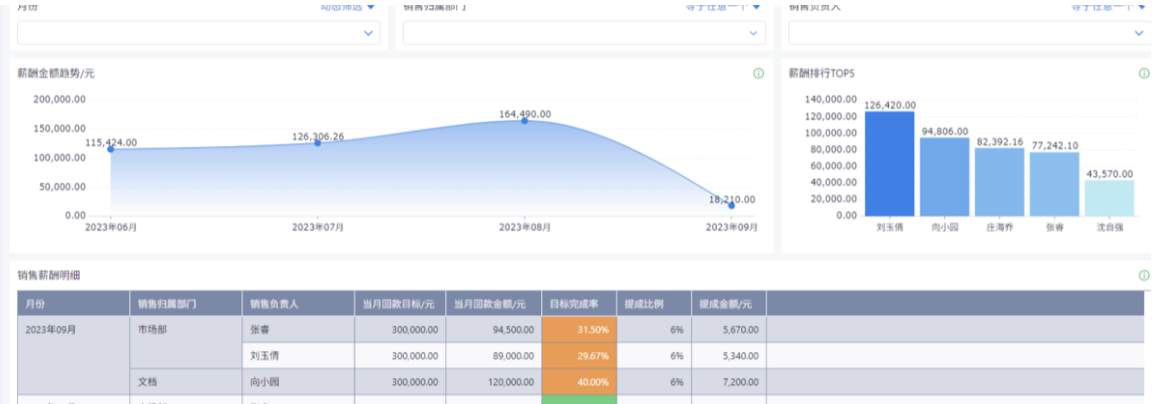Viewport: 1152px width, 404px height.
Task: Click the 当月回款目标/元 column header
Action: [x=400, y=303]
